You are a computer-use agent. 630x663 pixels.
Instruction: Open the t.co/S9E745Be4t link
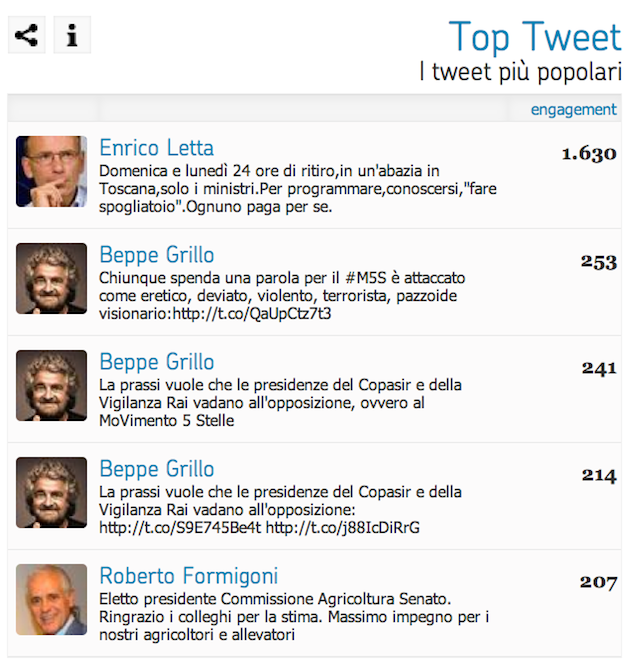click(x=180, y=528)
